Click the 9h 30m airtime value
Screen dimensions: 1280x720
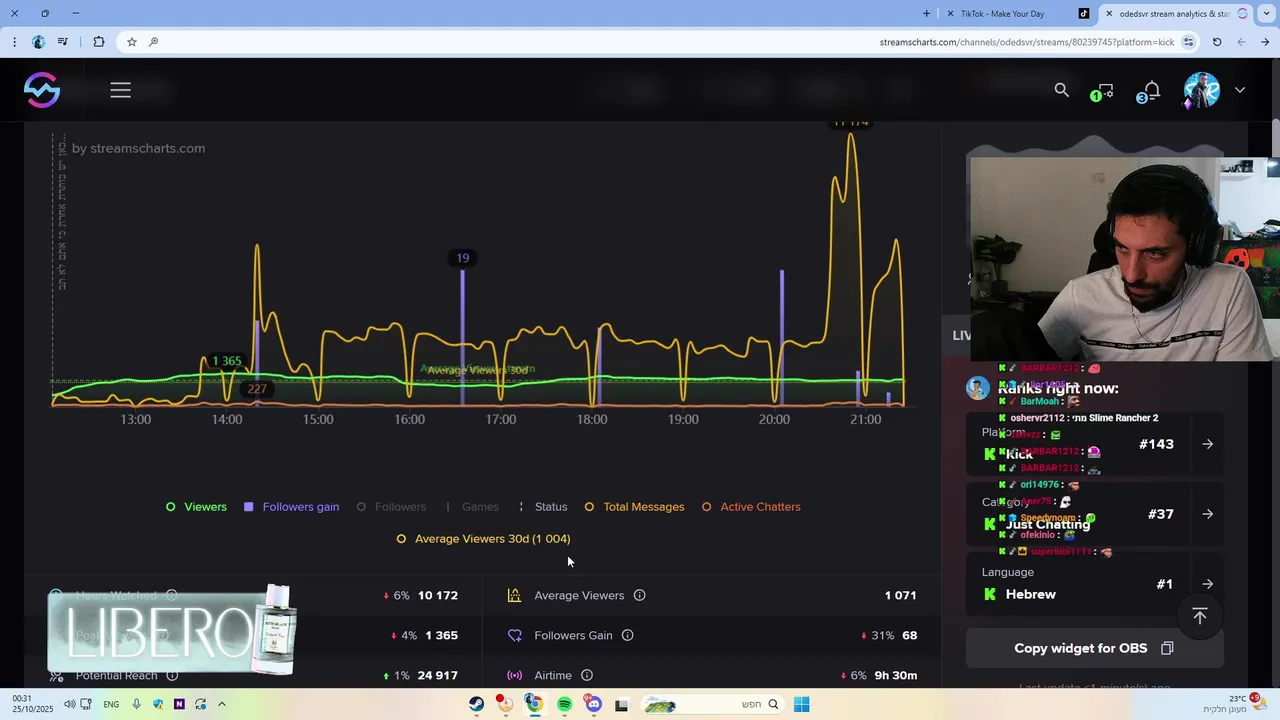pos(896,675)
